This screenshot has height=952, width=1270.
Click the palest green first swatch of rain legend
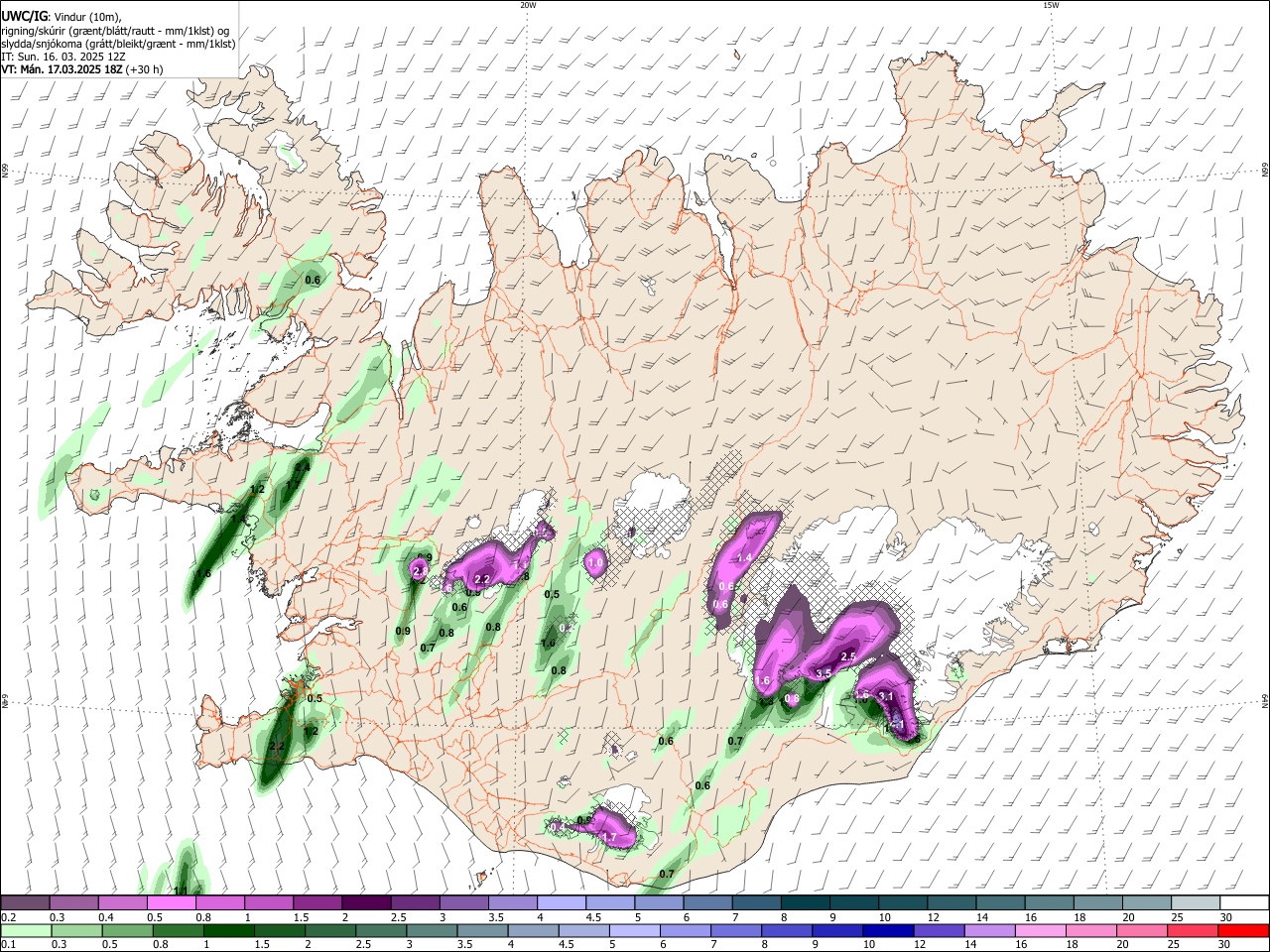tap(26, 930)
